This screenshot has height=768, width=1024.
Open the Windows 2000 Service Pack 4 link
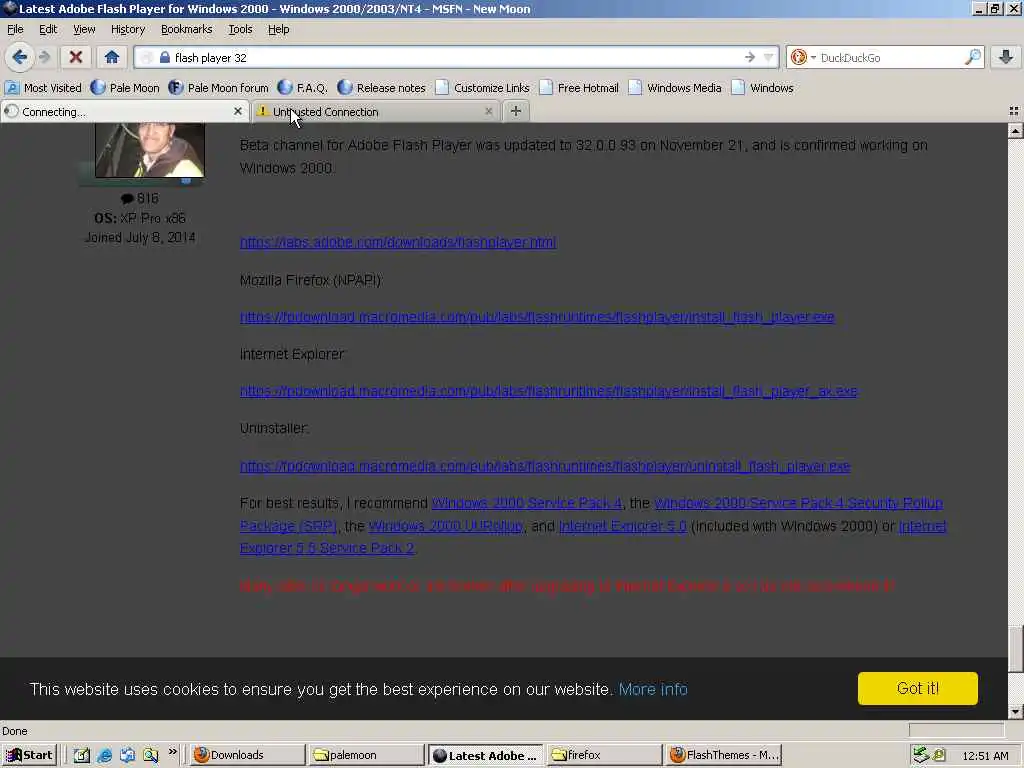pyautogui.click(x=527, y=503)
